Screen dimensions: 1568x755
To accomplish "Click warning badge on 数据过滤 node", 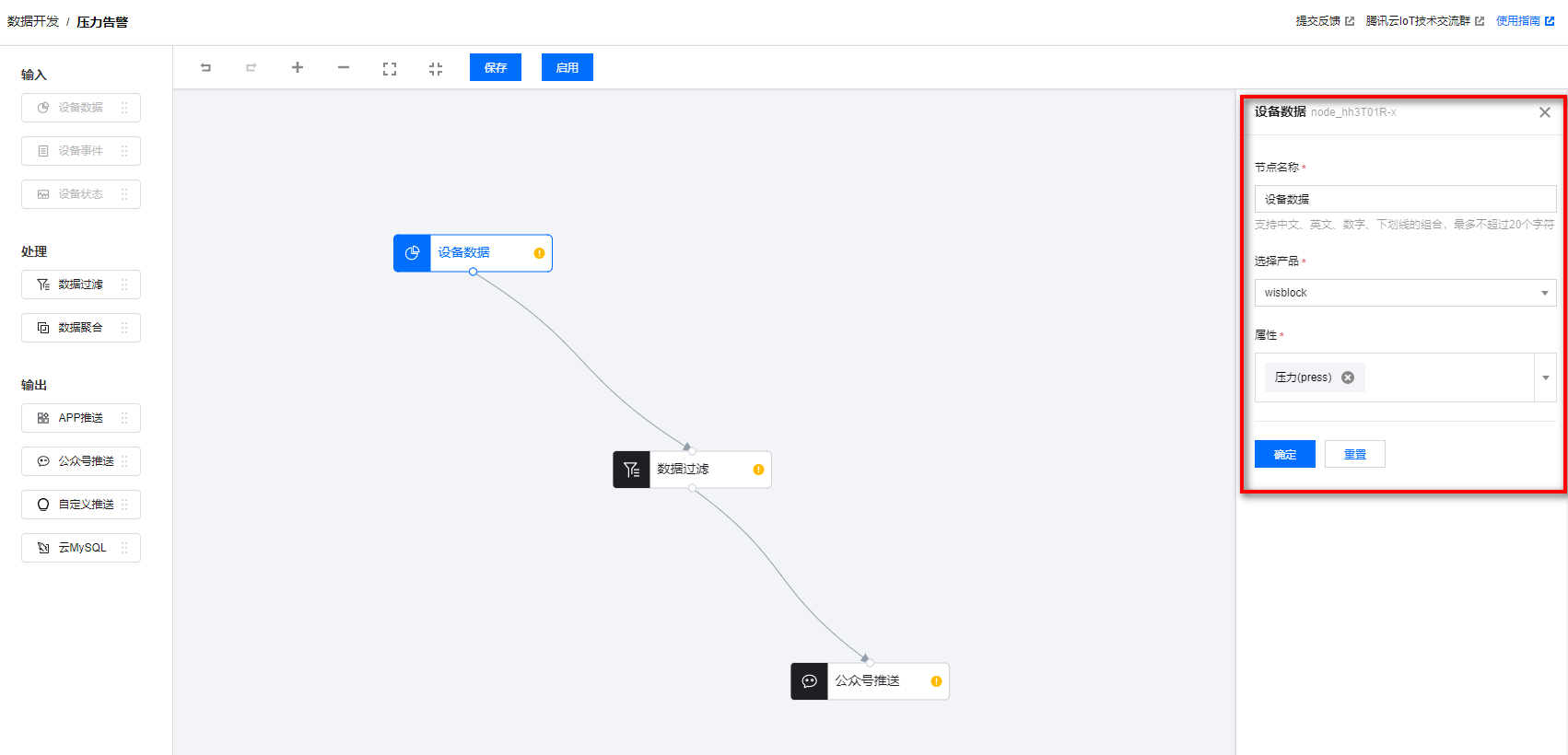I will (759, 470).
